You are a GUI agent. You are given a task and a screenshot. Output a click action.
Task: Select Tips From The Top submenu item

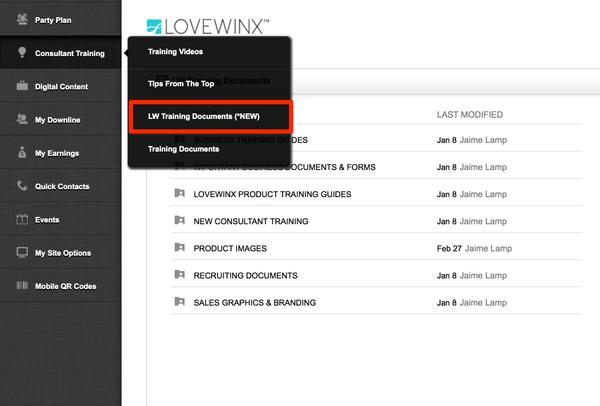click(x=210, y=84)
